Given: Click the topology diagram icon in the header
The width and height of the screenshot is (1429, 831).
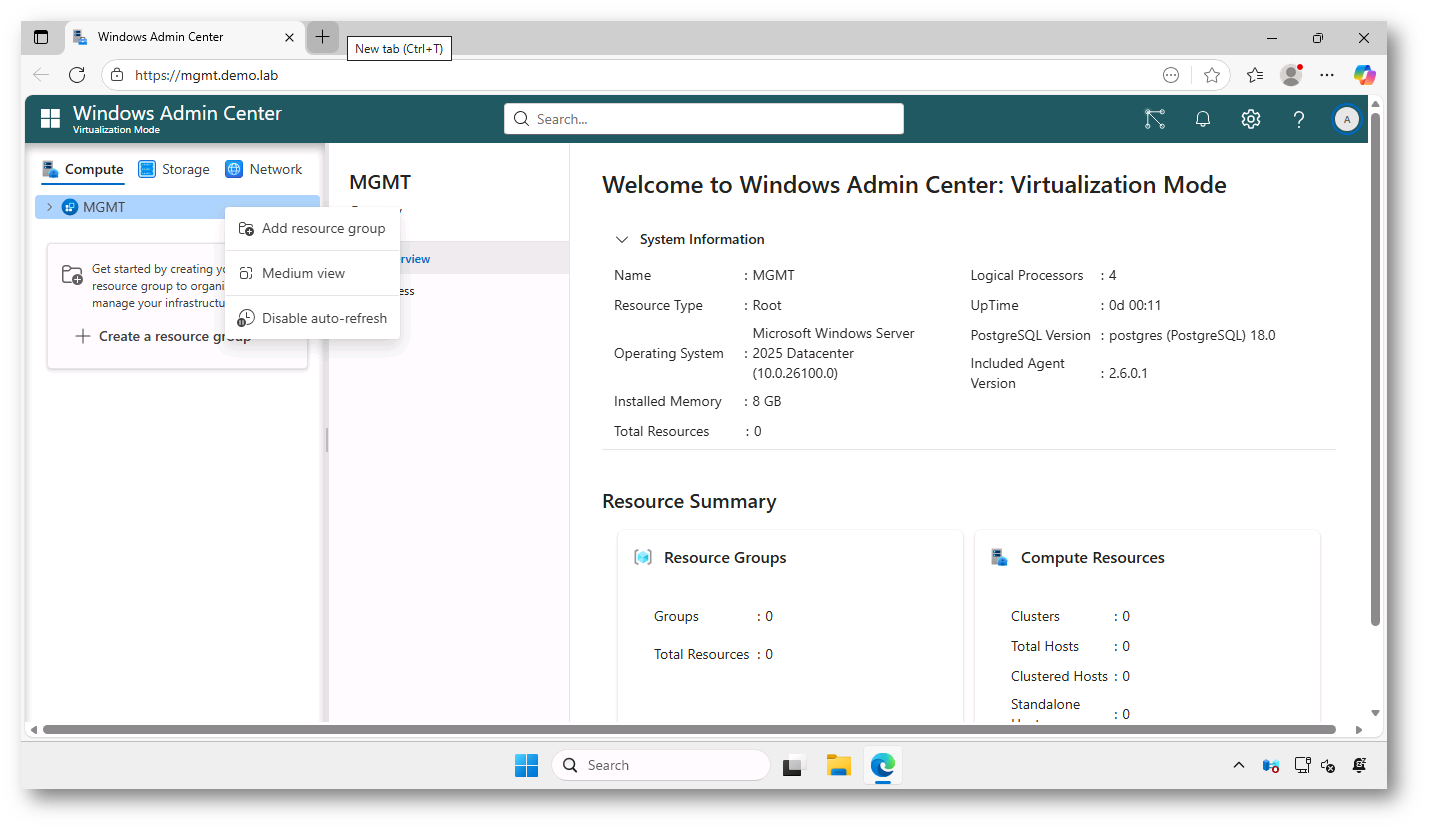Looking at the screenshot, I should (x=1154, y=118).
